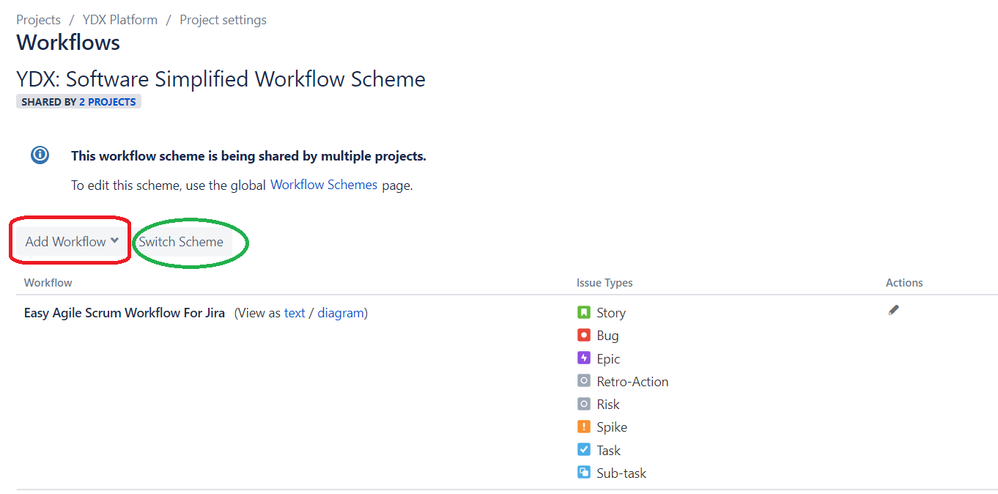The width and height of the screenshot is (998, 494).
Task: Click the gray Risk issue type icon
Action: coord(584,404)
